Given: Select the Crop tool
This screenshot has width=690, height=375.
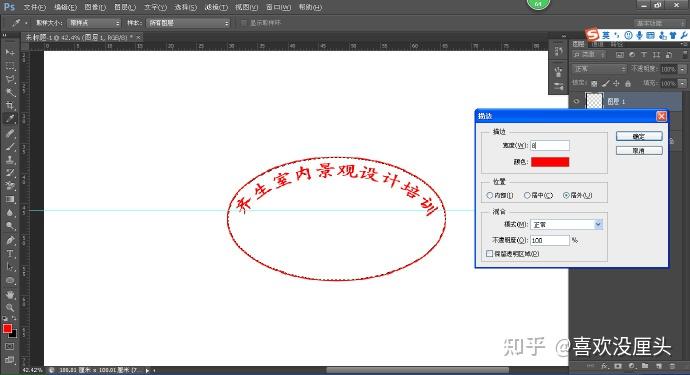Looking at the screenshot, I should (10, 106).
